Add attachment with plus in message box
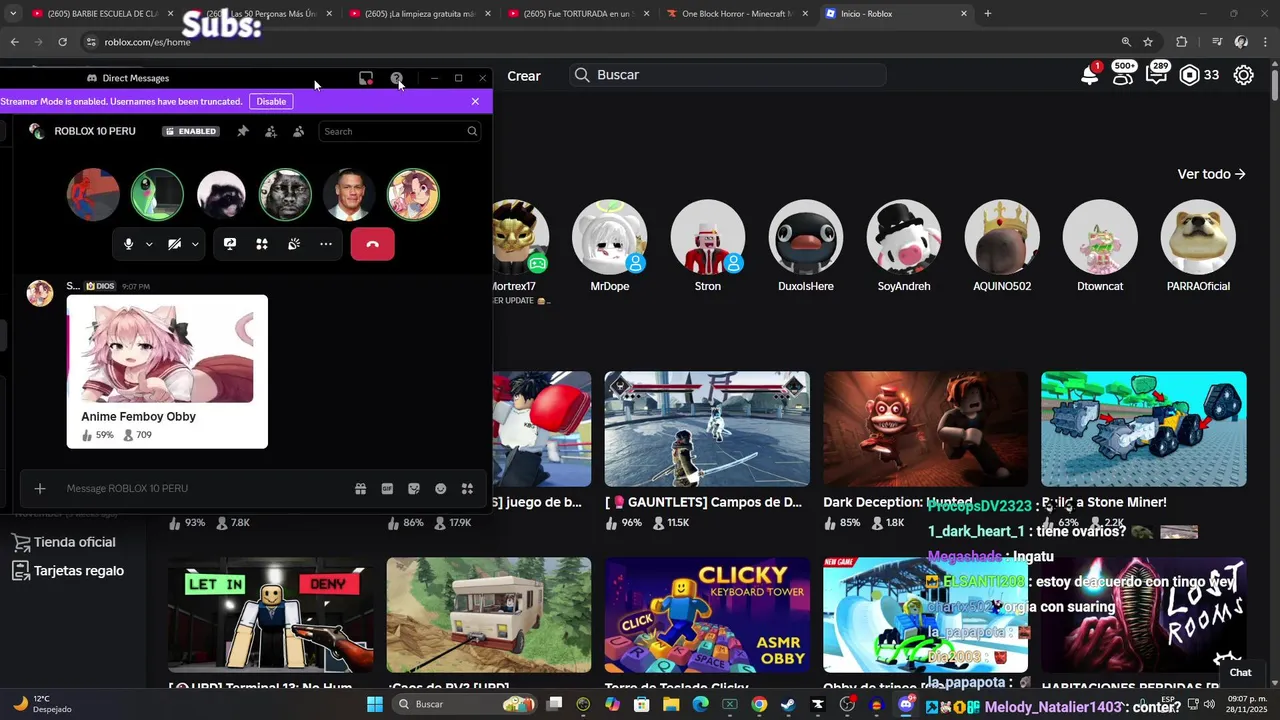Screen dimensions: 1280x720 click(40, 488)
